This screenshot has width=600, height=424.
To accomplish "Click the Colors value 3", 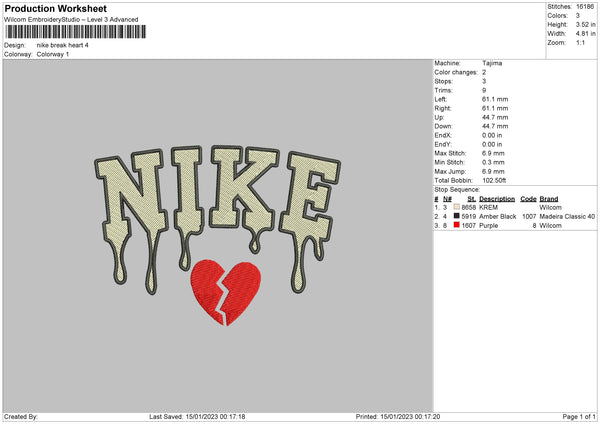I will tap(578, 16).
